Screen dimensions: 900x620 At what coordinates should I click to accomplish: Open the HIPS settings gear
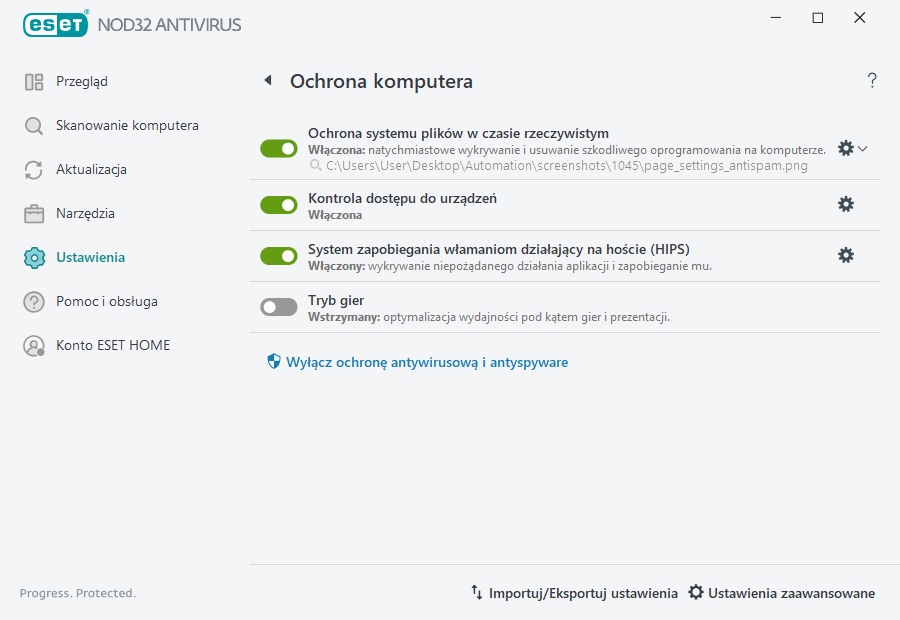pyautogui.click(x=846, y=255)
